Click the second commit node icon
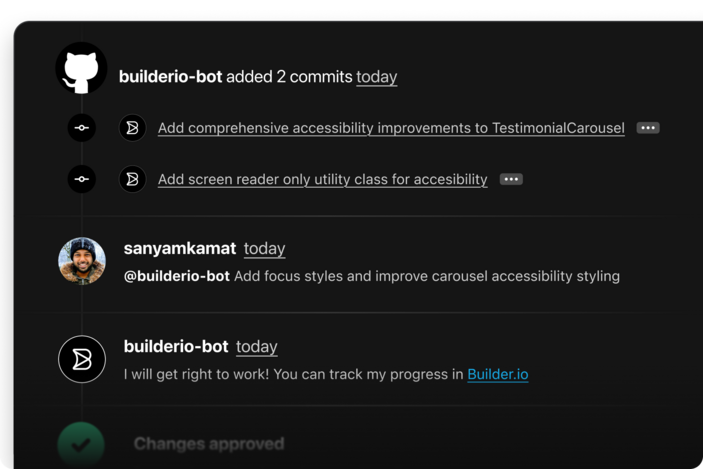This screenshot has width=703, height=469. tap(82, 179)
